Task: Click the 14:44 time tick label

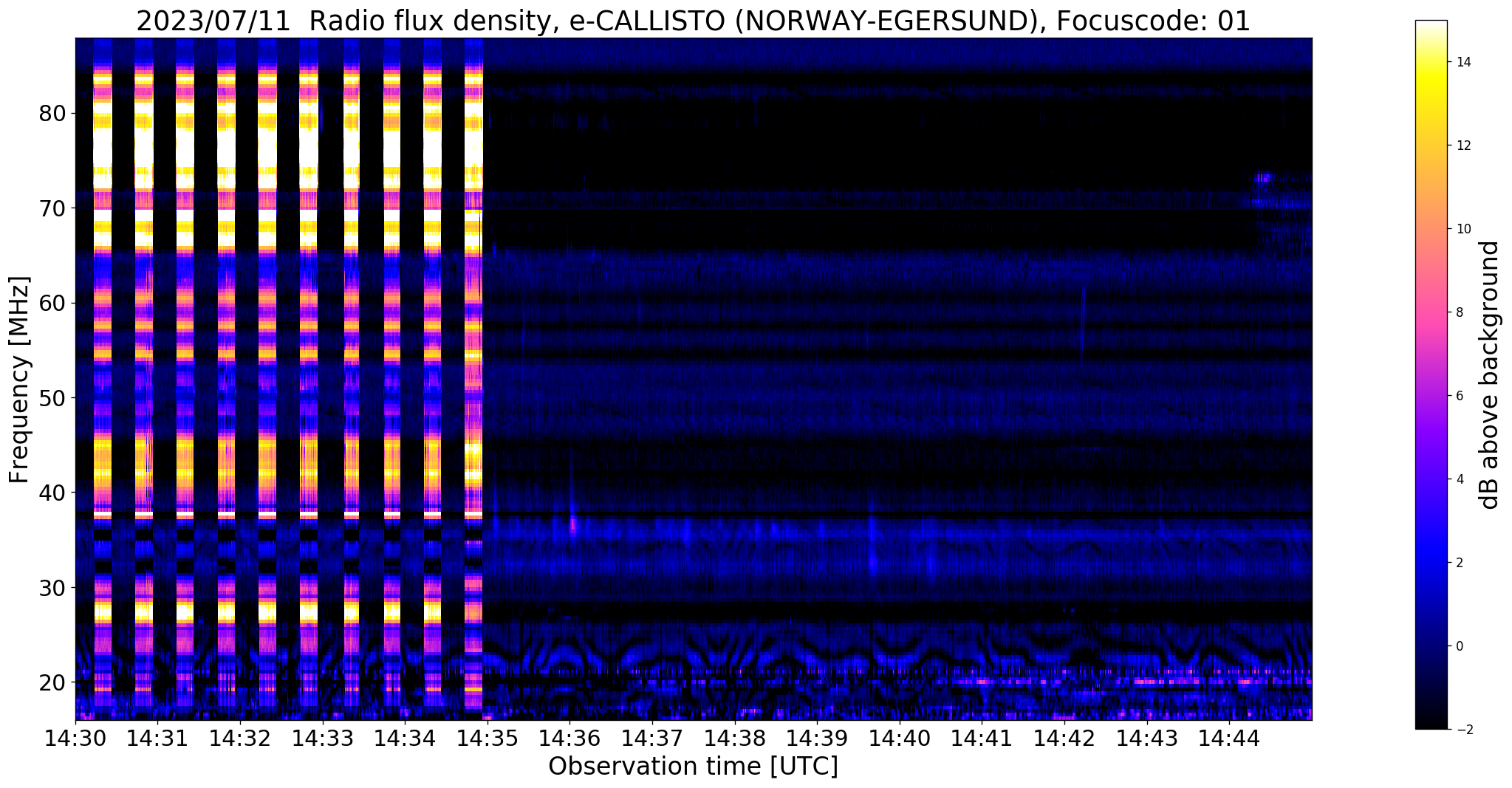Action: click(1229, 738)
